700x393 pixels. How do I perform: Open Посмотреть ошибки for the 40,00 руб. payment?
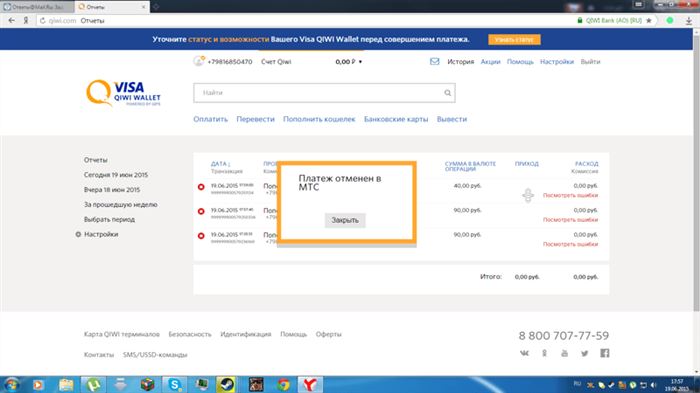(570, 195)
